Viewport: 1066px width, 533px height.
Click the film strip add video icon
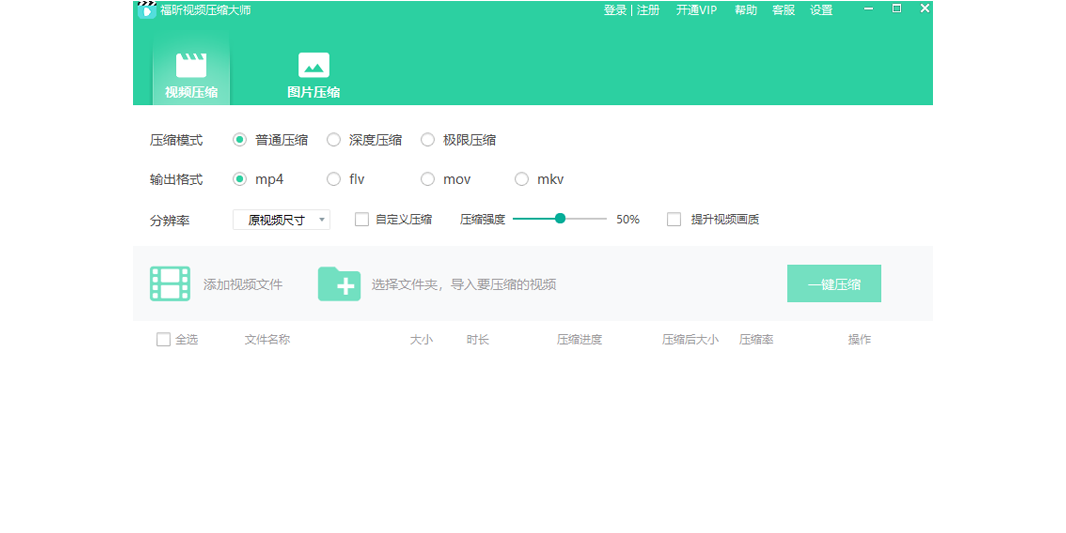170,284
